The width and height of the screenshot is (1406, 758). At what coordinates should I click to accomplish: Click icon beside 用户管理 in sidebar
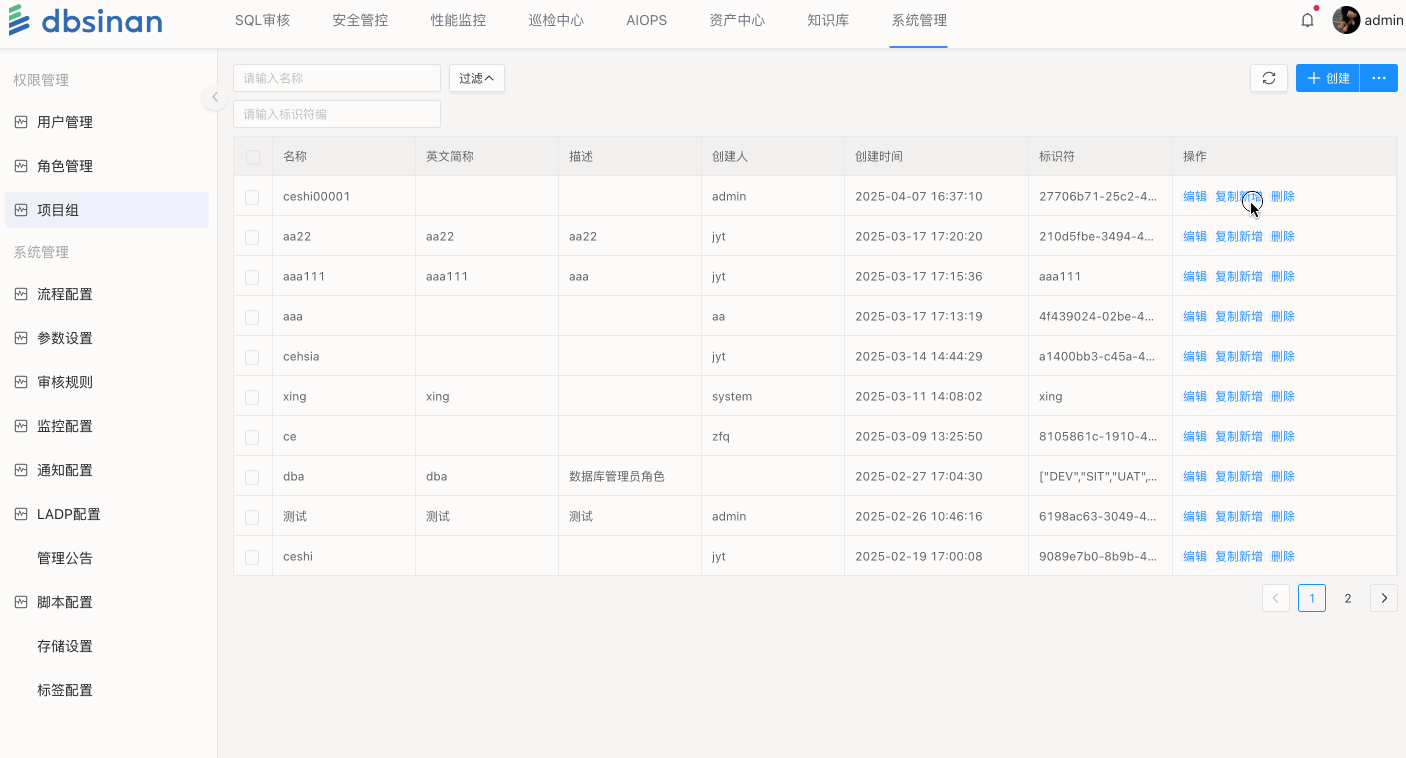click(x=21, y=122)
